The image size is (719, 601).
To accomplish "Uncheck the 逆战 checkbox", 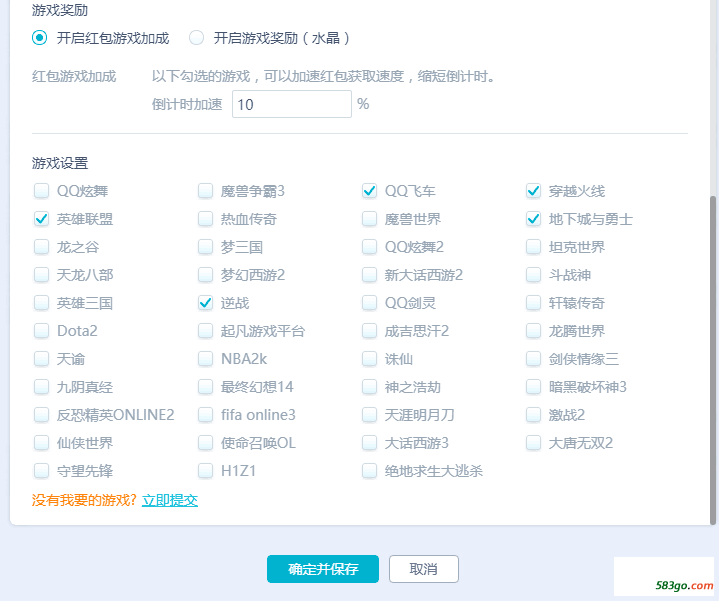I will [205, 303].
